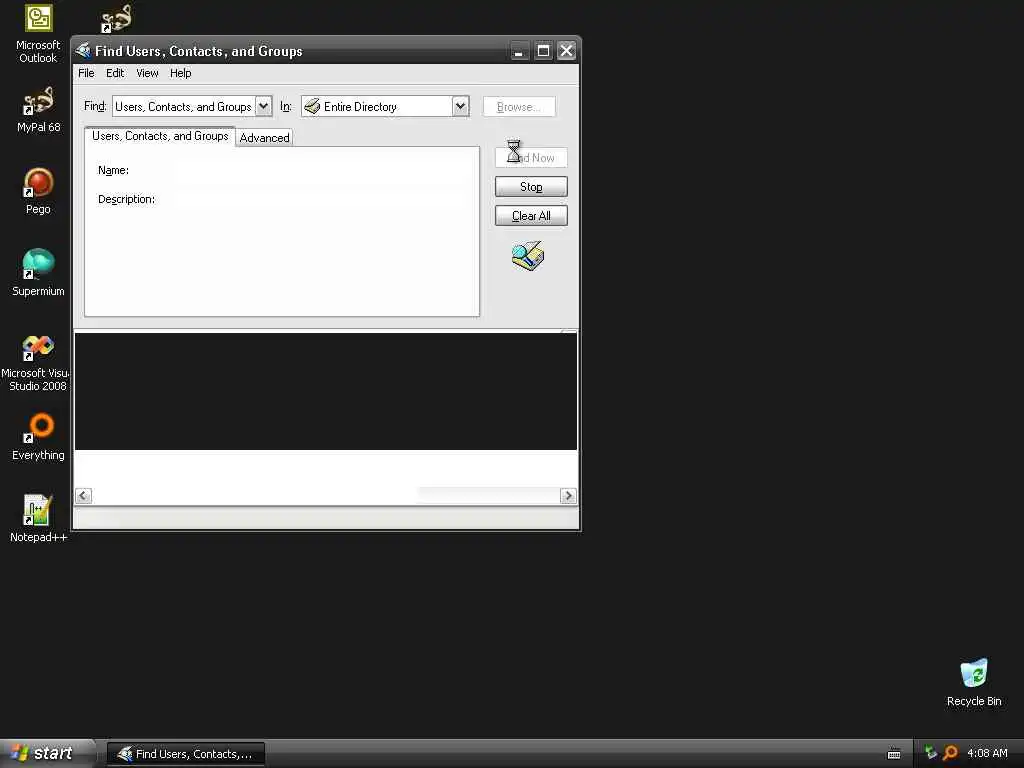Click the Find Users taskbar button
The width and height of the screenshot is (1024, 768).
click(x=185, y=754)
